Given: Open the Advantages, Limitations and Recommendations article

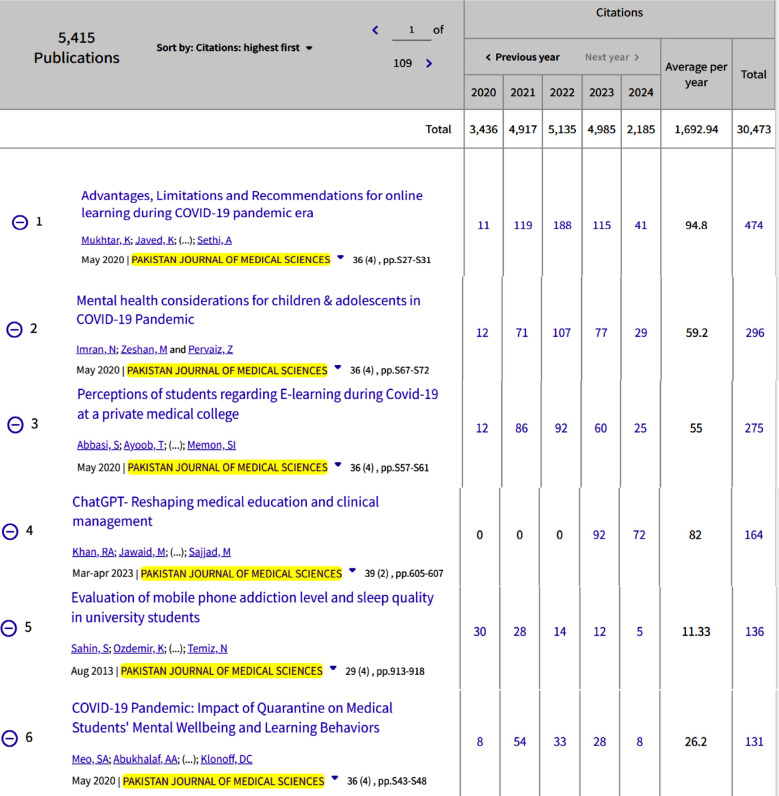Looking at the screenshot, I should click(252, 204).
